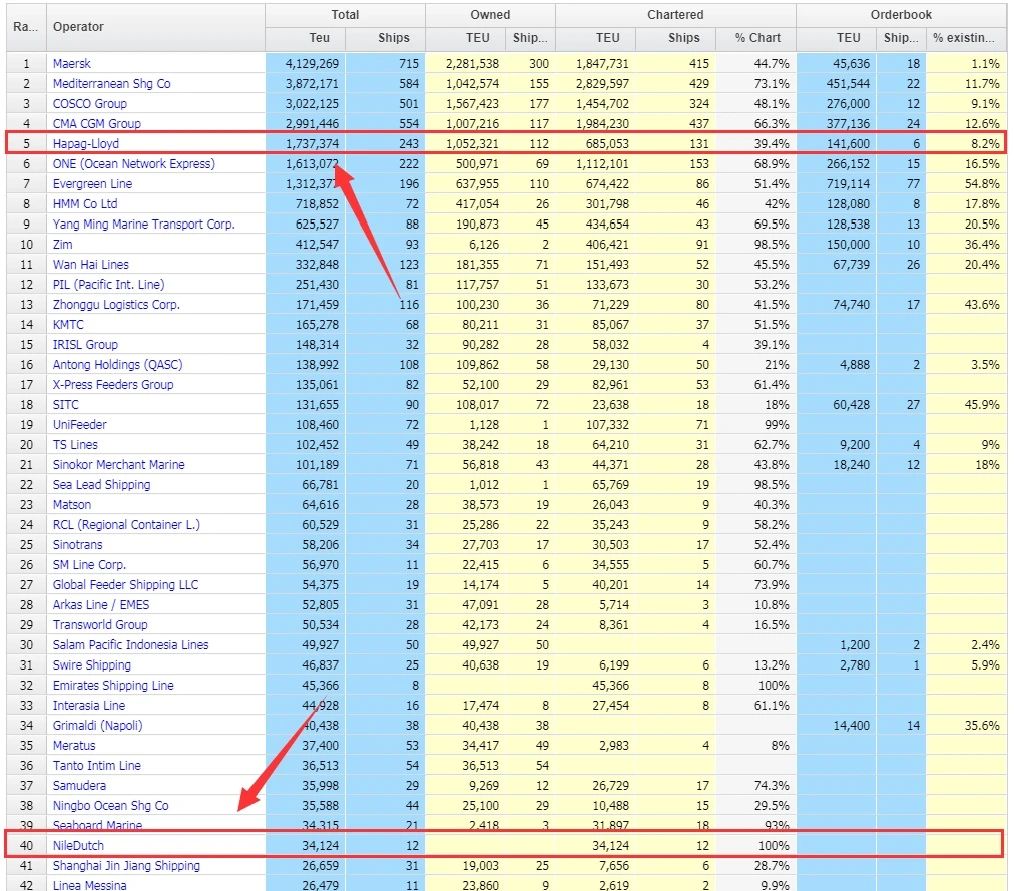Sort by Chartered TEU column header
The image size is (1014, 891).
point(595,38)
